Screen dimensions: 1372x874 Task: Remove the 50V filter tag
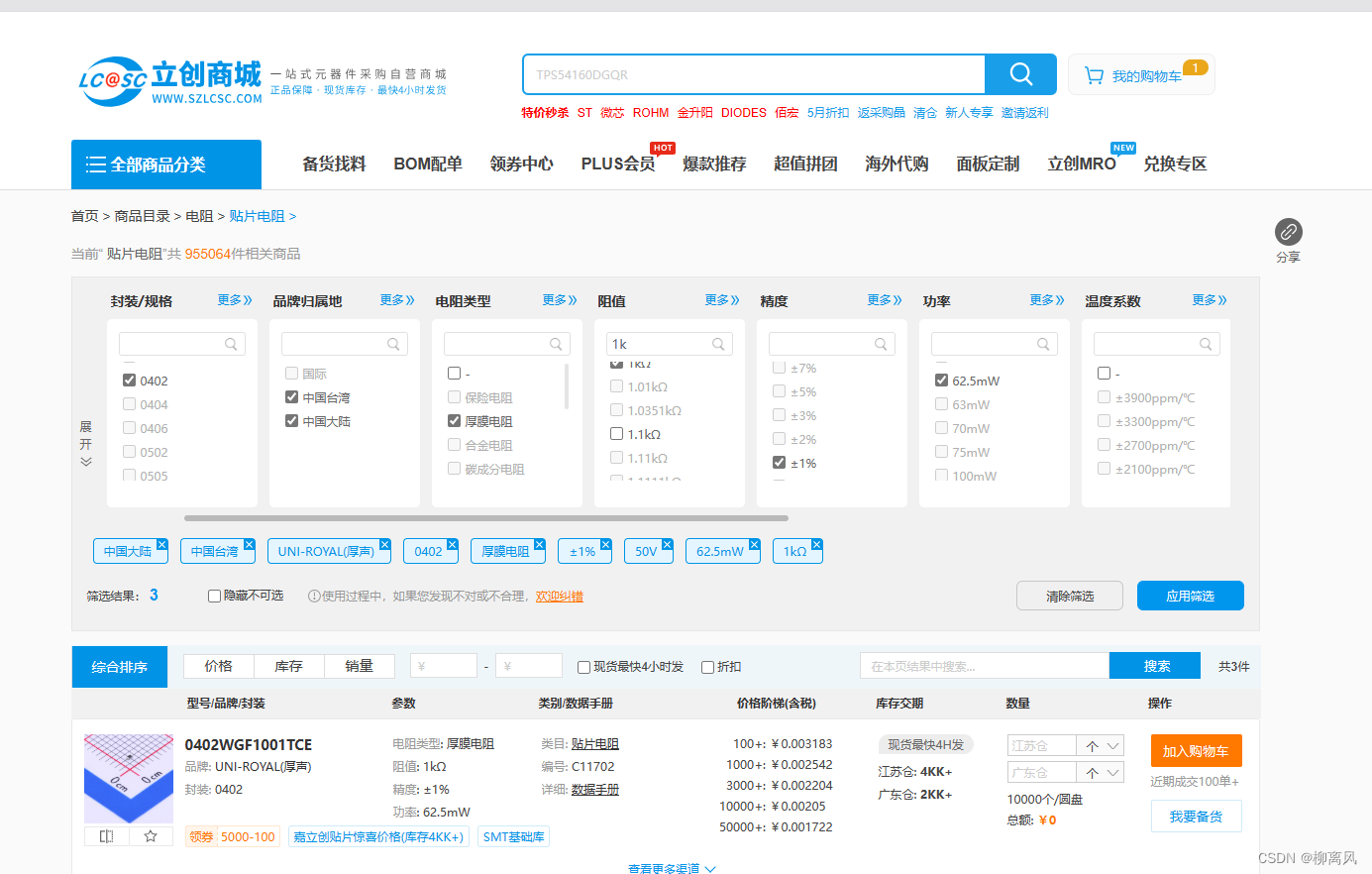click(x=667, y=545)
